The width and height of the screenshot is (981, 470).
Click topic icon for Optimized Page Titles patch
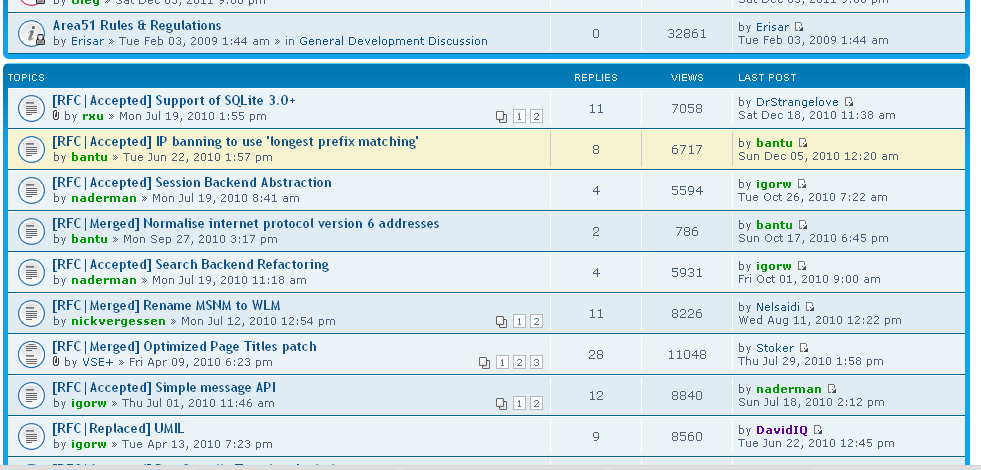coord(31,354)
